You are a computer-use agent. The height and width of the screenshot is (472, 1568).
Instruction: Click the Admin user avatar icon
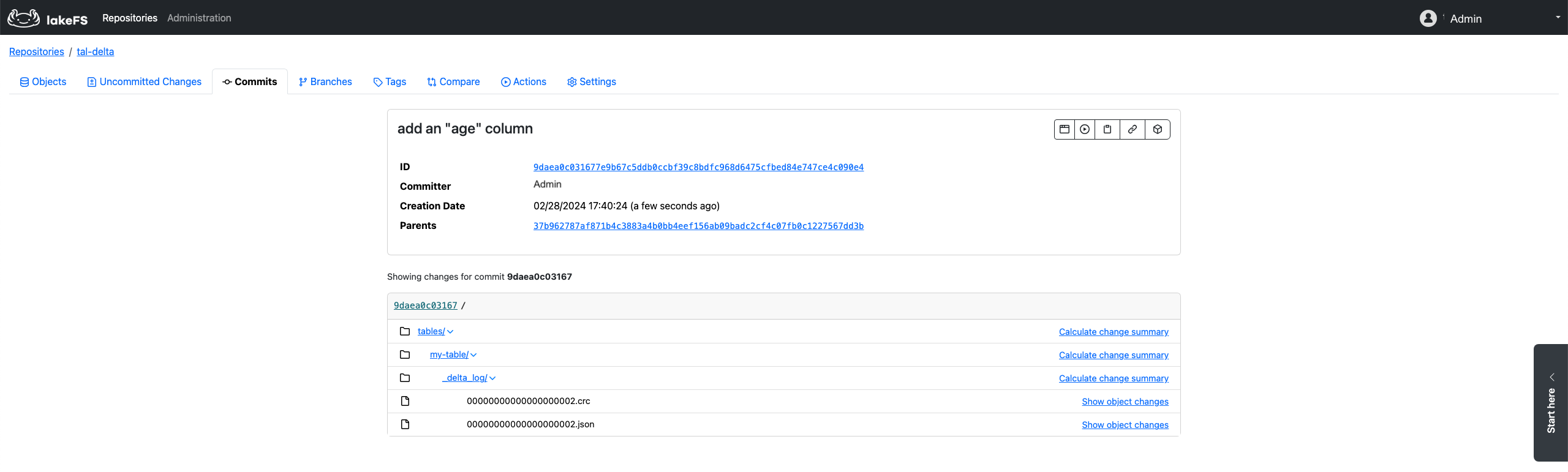1428,18
